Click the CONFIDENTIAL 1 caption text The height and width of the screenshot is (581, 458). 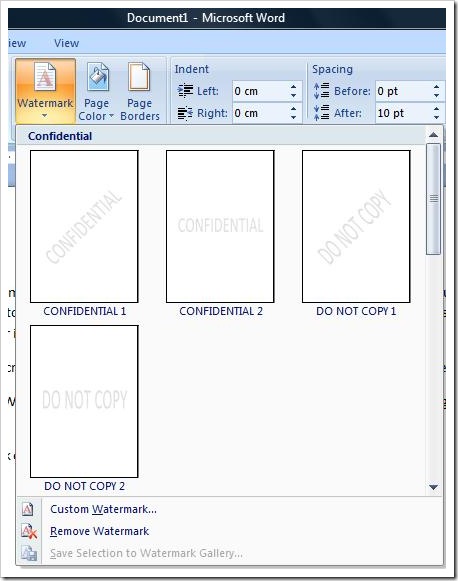84,311
